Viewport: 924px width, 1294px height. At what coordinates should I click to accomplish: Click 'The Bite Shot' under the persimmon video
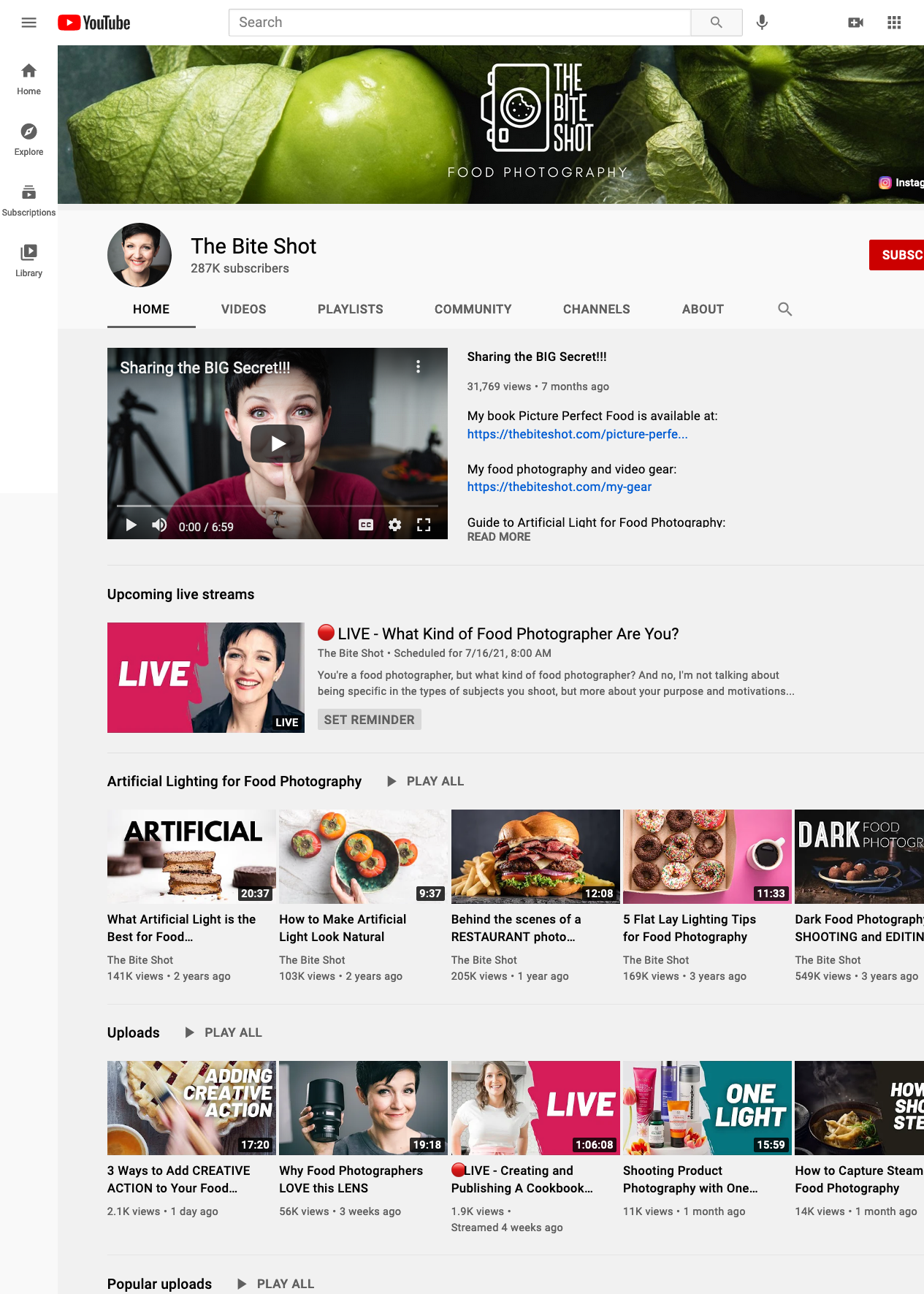(312, 960)
